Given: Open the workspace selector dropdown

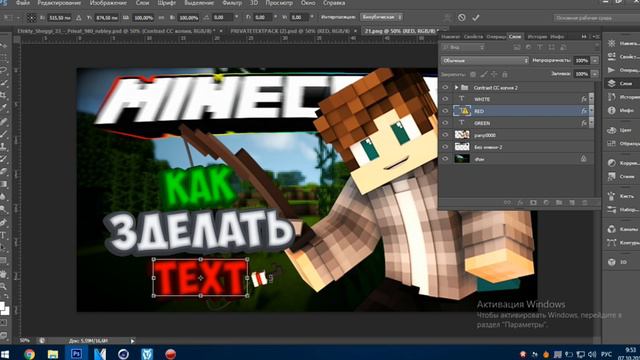Looking at the screenshot, I should click(x=597, y=18).
